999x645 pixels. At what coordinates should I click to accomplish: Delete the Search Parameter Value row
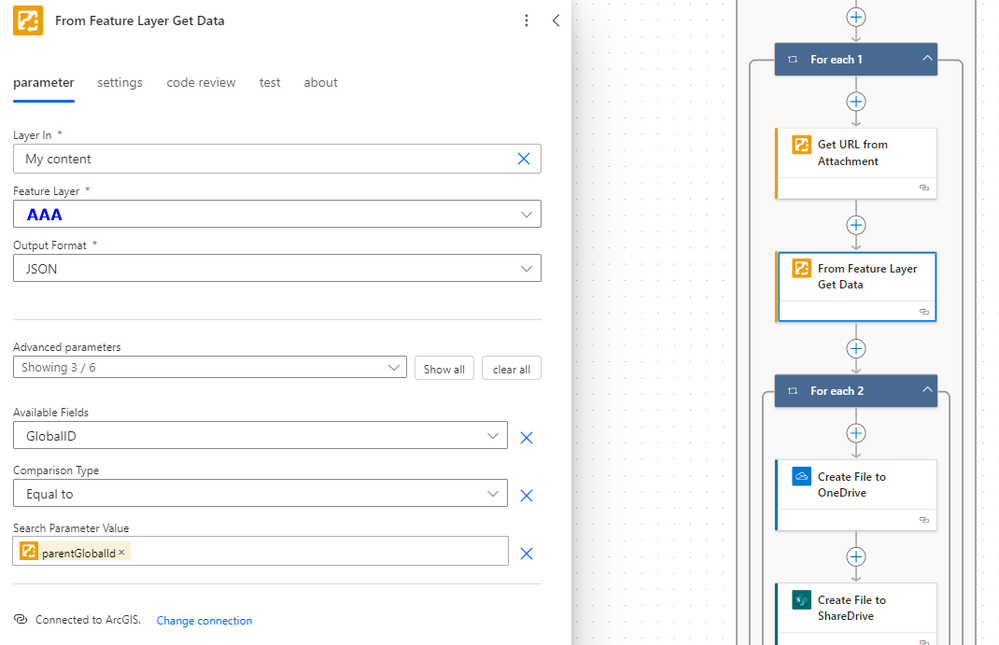click(527, 553)
